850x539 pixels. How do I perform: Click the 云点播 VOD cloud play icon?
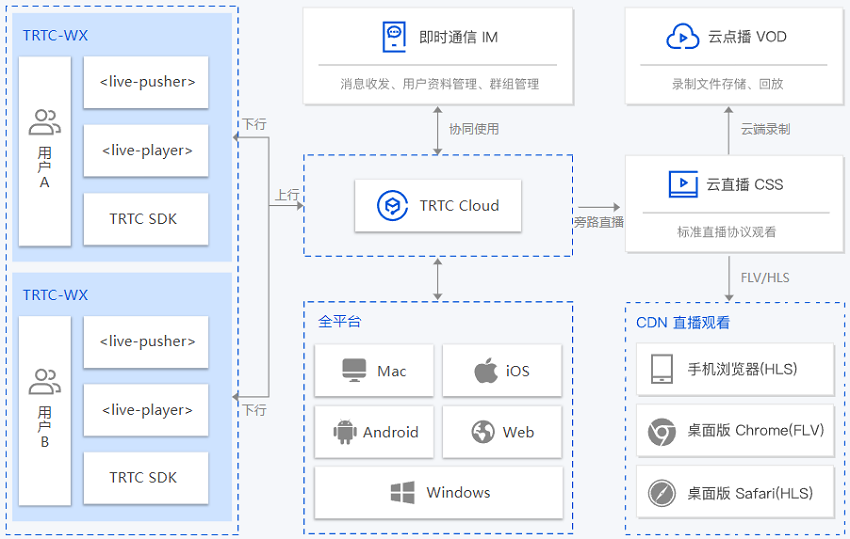[x=682, y=36]
